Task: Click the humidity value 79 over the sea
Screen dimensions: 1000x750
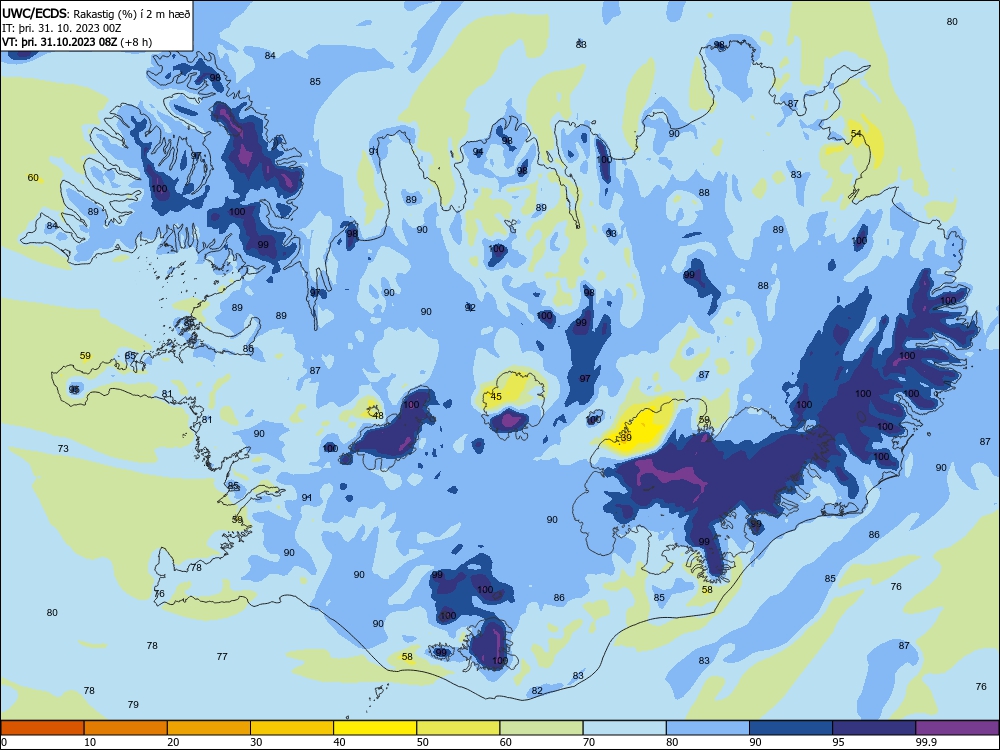Action: [x=133, y=704]
